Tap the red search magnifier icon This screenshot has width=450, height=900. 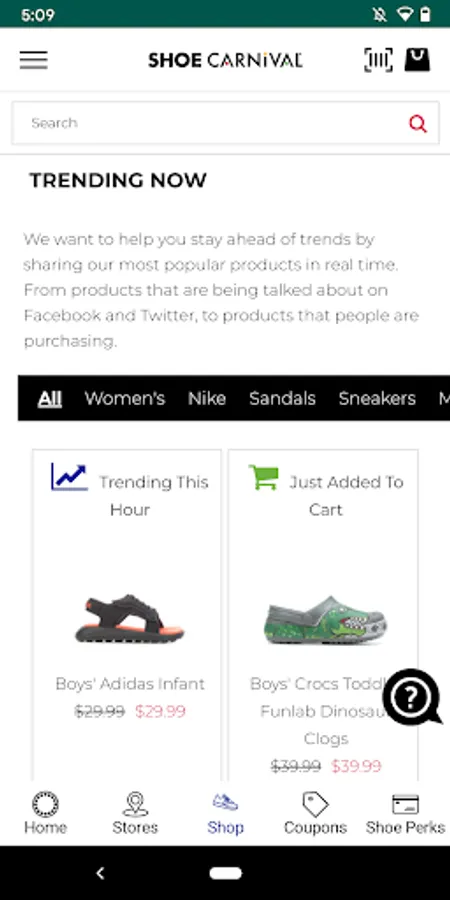[x=418, y=123]
